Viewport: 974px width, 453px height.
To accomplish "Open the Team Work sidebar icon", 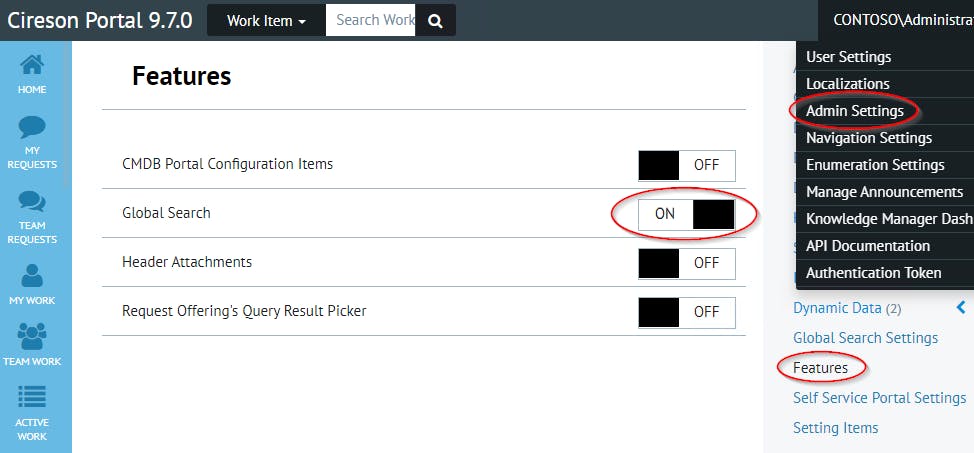I will click(32, 345).
